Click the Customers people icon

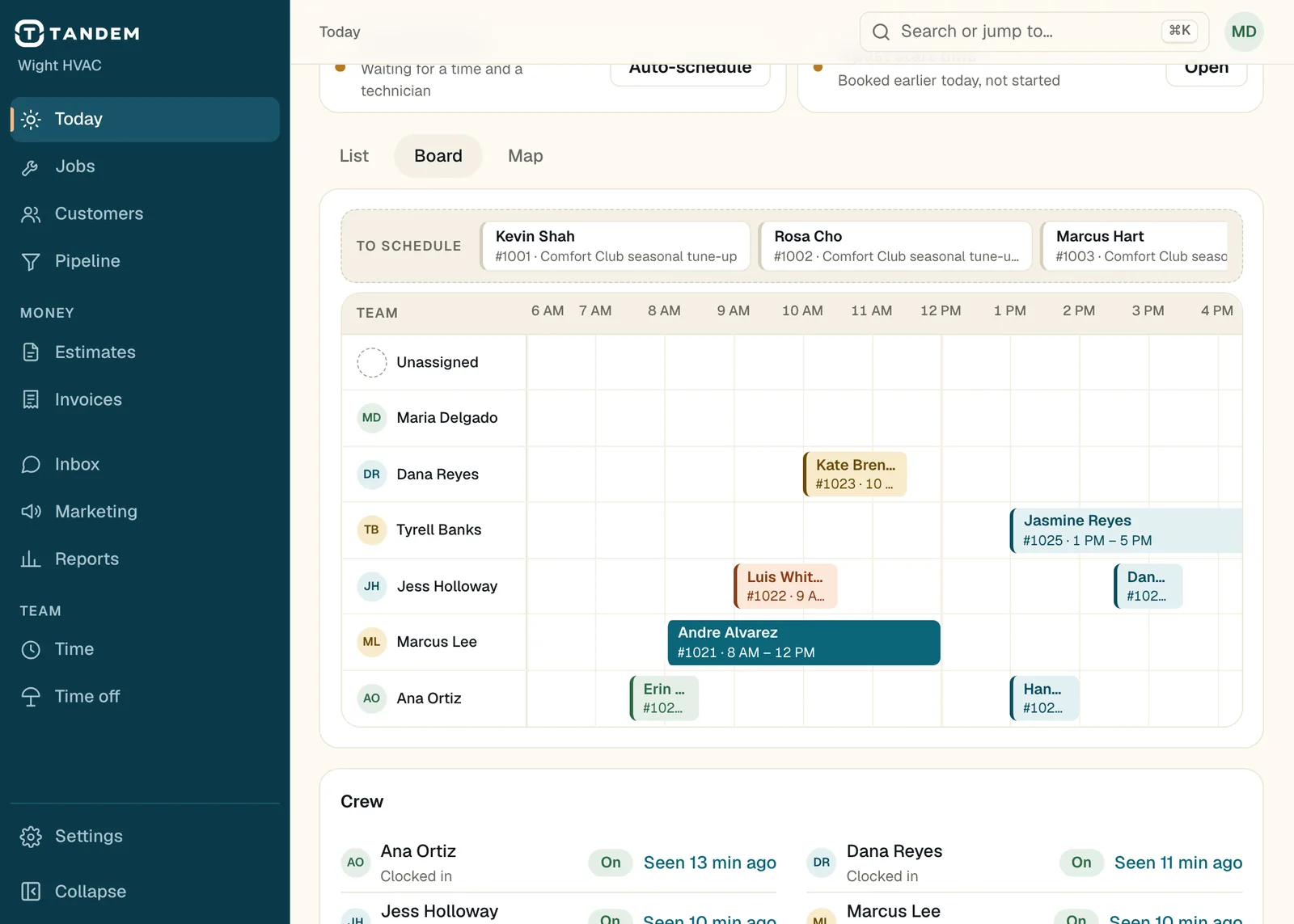click(x=31, y=214)
